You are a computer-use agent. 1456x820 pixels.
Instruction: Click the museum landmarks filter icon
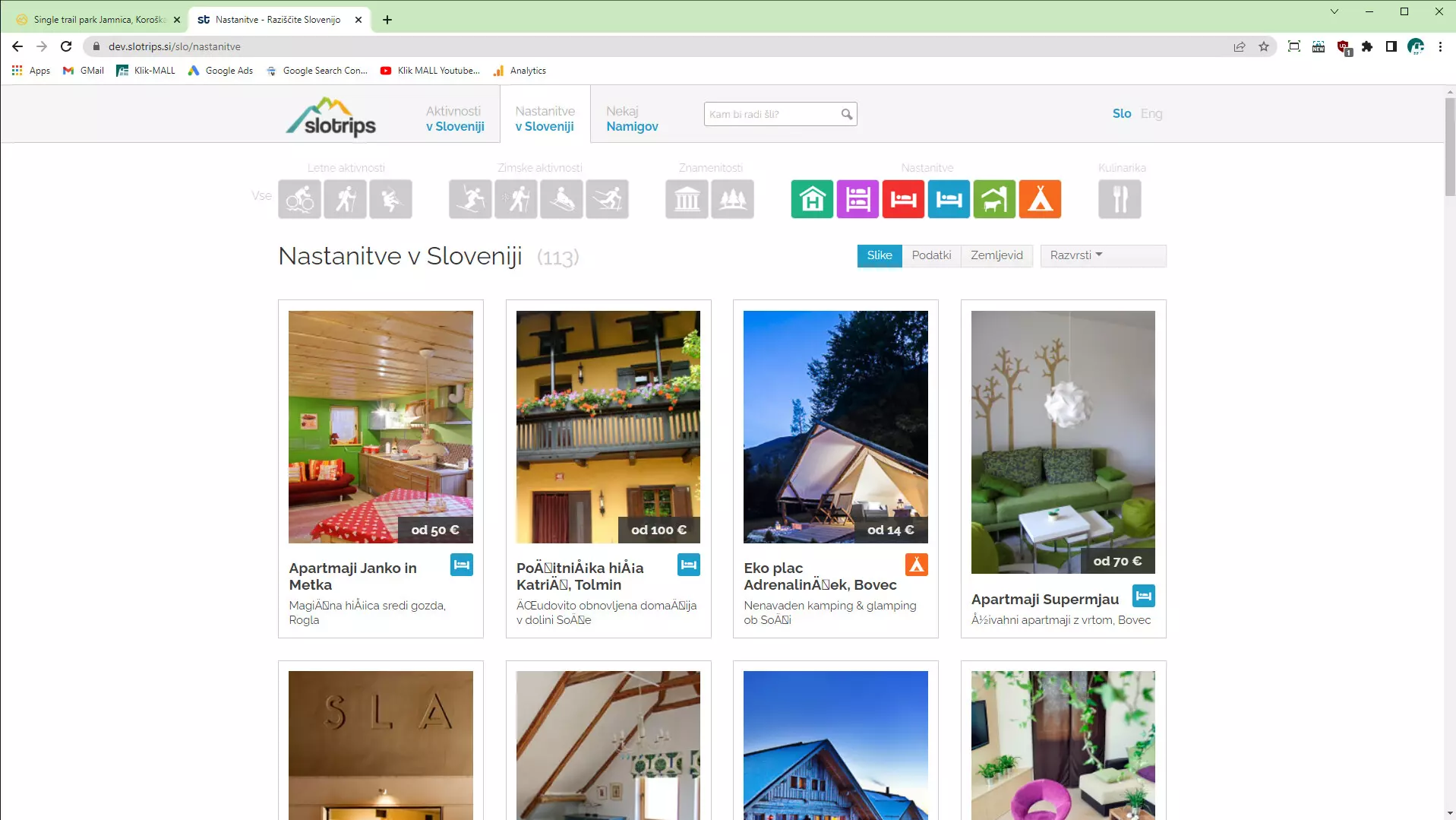tap(687, 199)
